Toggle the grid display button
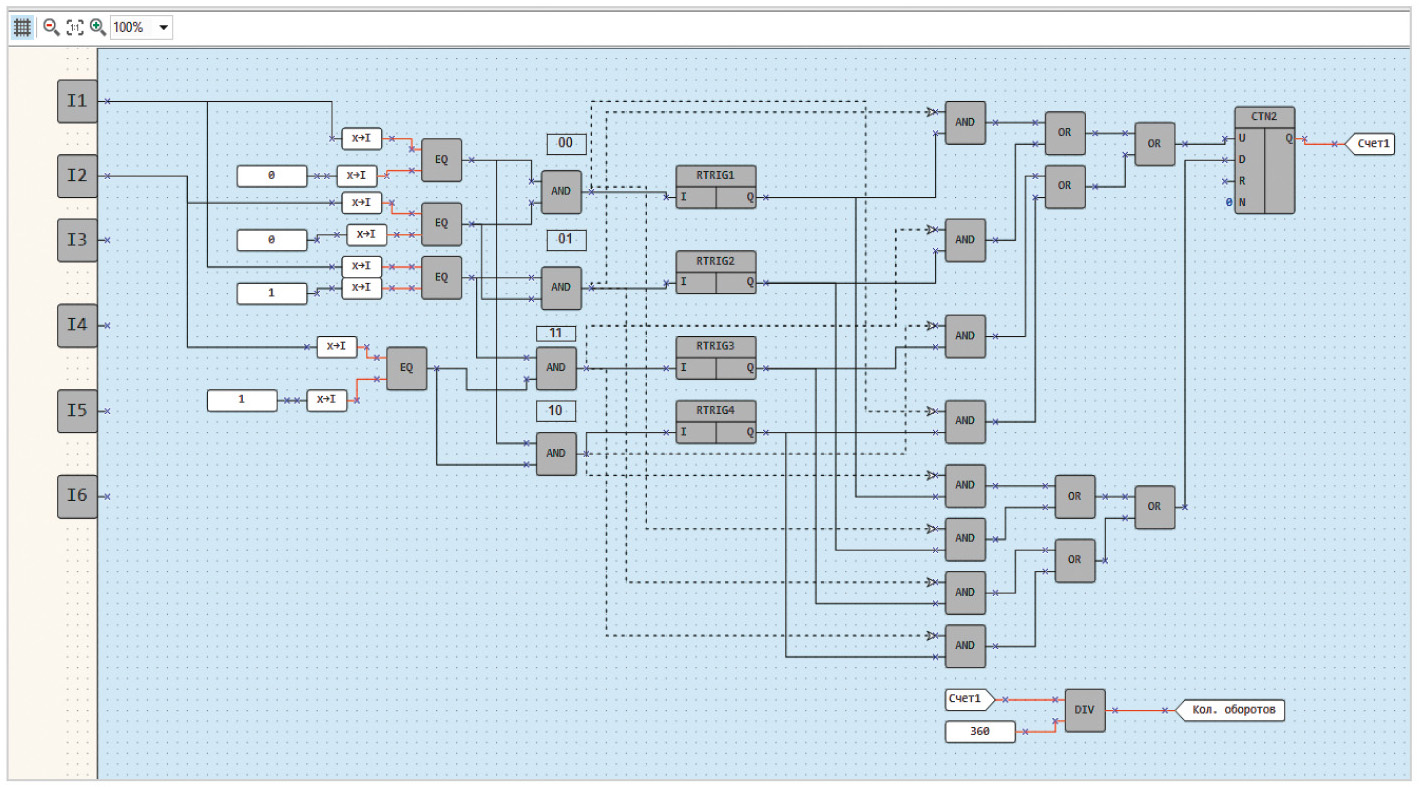1419x787 pixels. [22, 27]
